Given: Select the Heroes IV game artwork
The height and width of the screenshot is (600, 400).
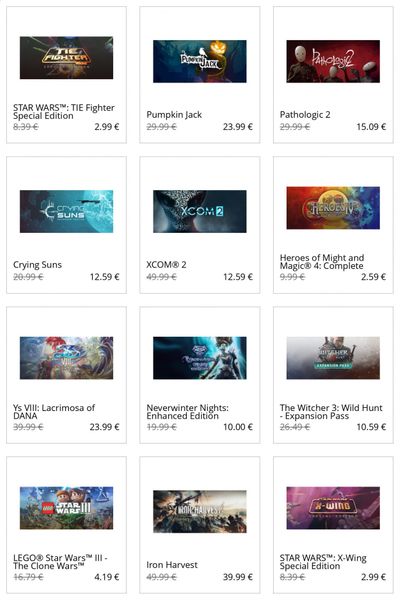Looking at the screenshot, I should 333,208.
